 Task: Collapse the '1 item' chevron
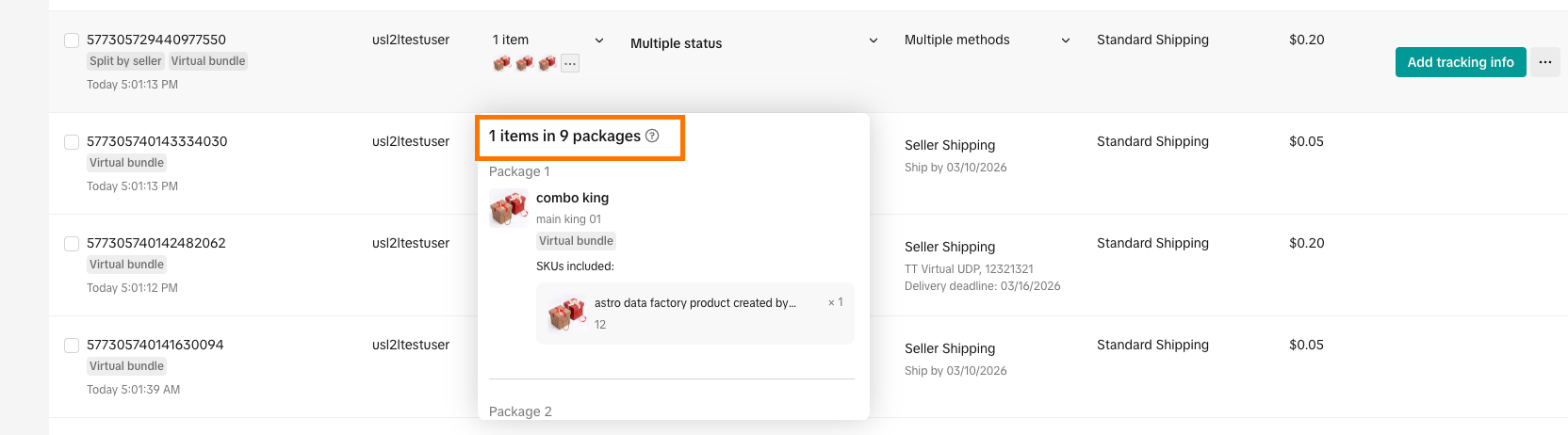coord(599,40)
